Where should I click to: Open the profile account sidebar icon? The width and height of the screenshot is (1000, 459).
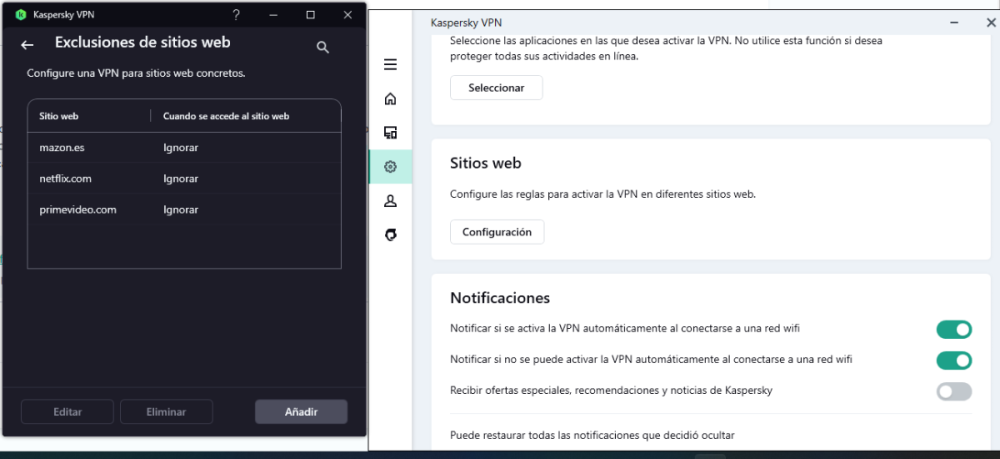coord(390,200)
